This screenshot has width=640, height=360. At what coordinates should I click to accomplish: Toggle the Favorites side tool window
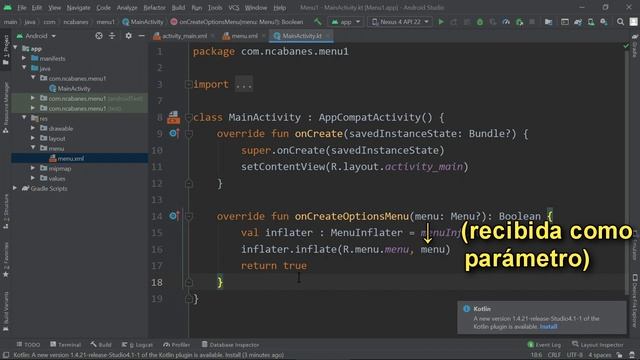click(x=5, y=260)
